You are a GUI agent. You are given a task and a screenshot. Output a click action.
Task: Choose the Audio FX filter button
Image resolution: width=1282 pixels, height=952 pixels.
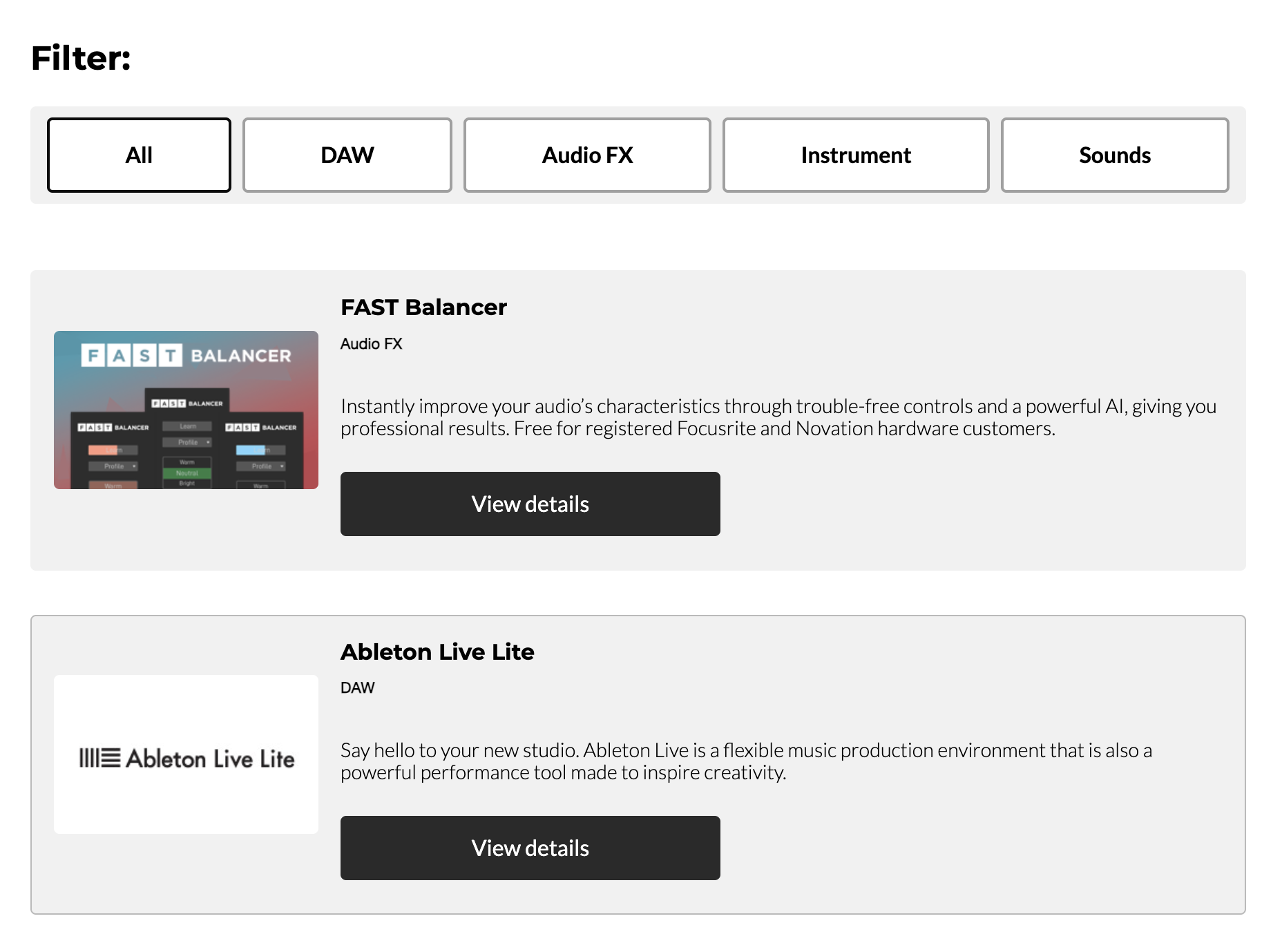coord(587,155)
